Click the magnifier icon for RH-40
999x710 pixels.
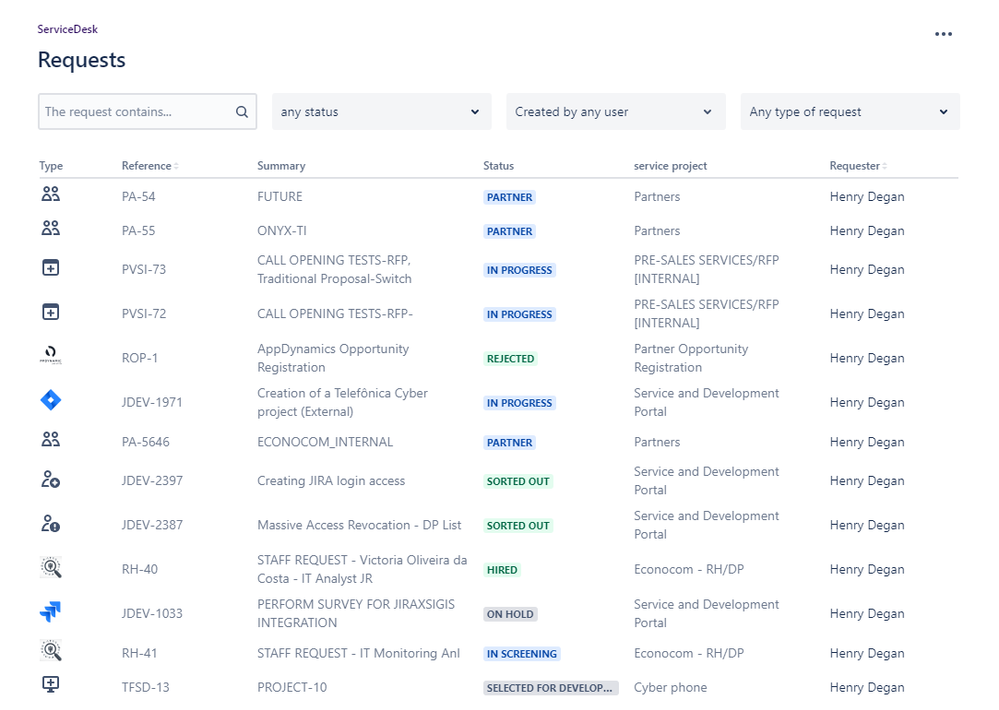tap(50, 567)
